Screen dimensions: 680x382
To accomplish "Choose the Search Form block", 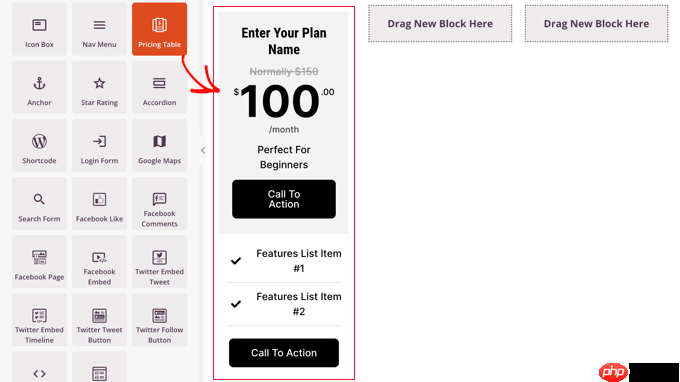I will tap(39, 203).
